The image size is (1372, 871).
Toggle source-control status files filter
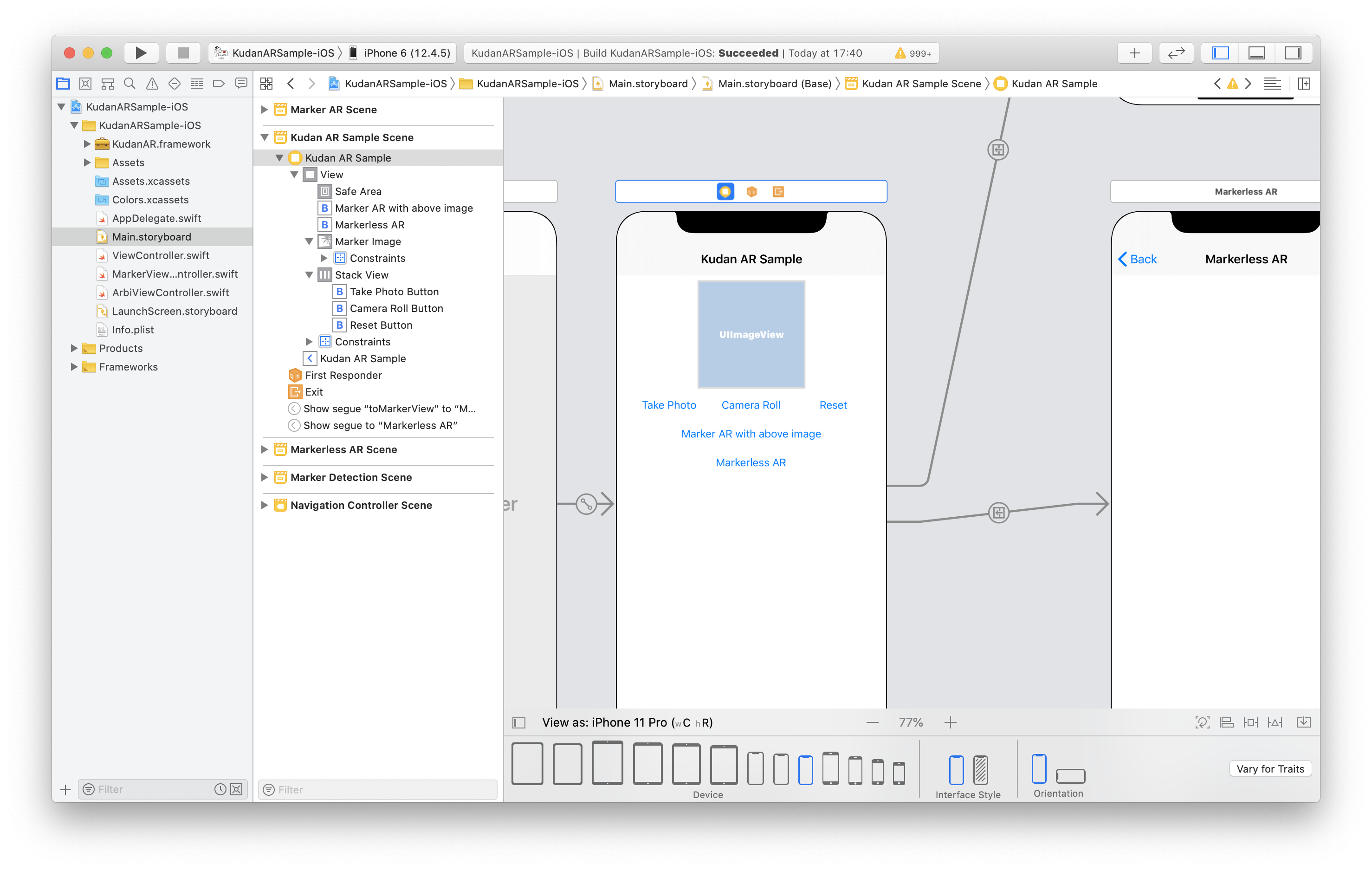coord(236,789)
